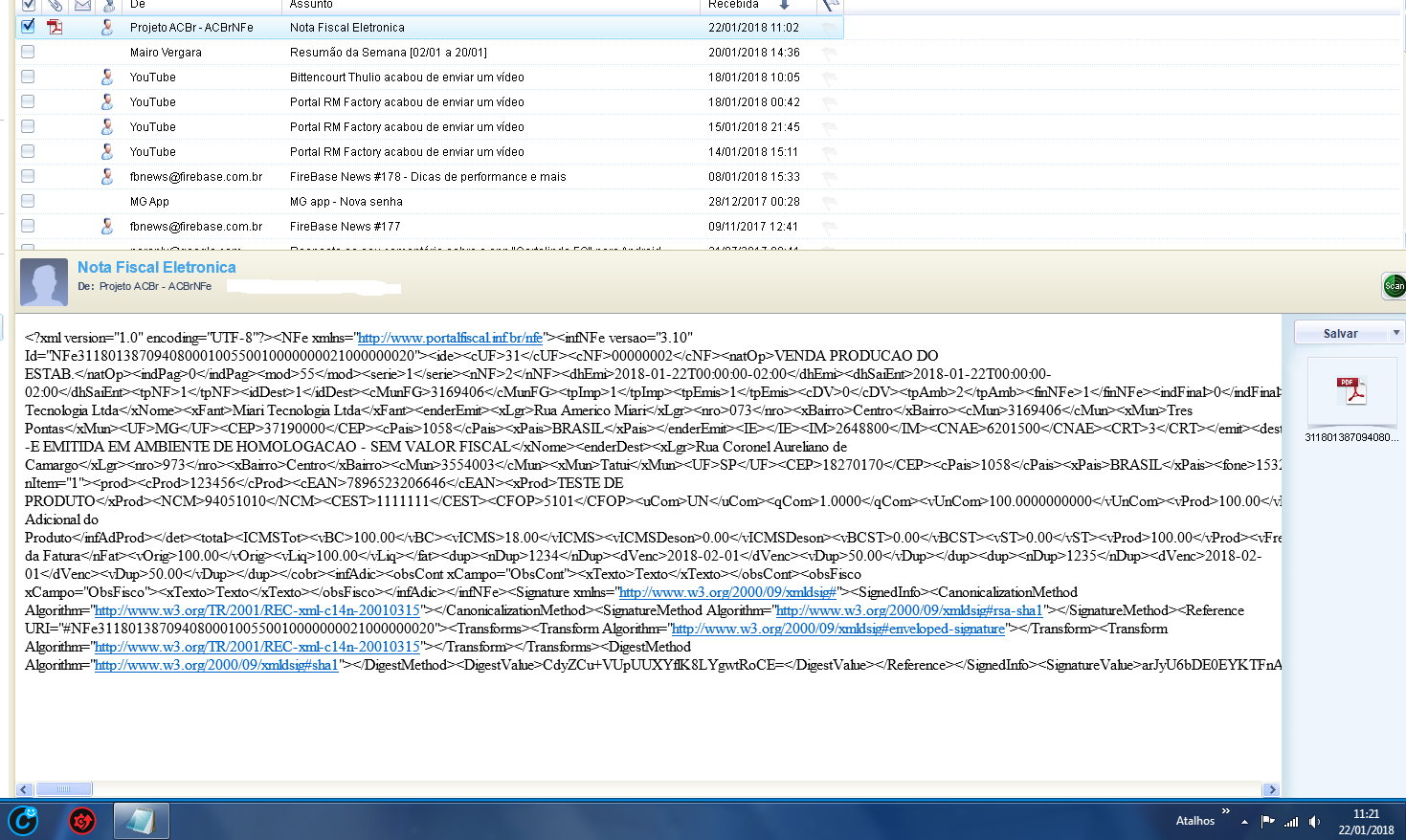Open the Salvar dropdown arrow

1396,332
